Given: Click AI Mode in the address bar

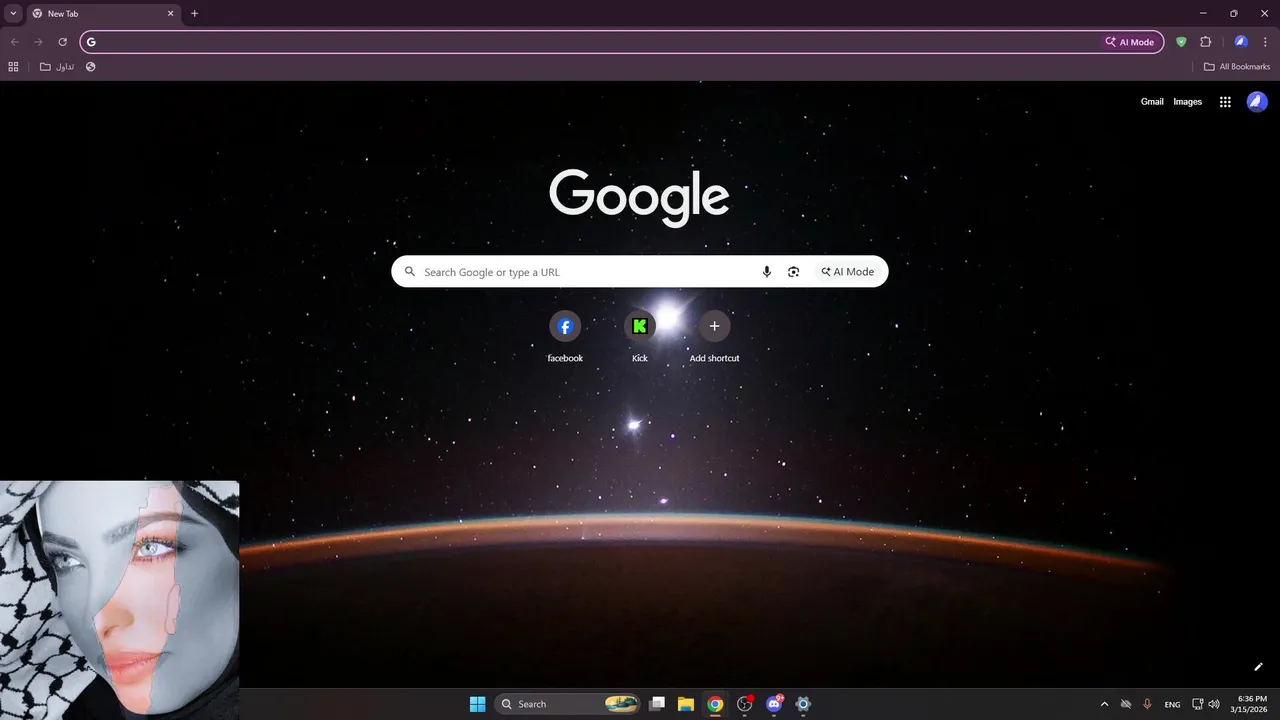Looking at the screenshot, I should [x=1130, y=42].
